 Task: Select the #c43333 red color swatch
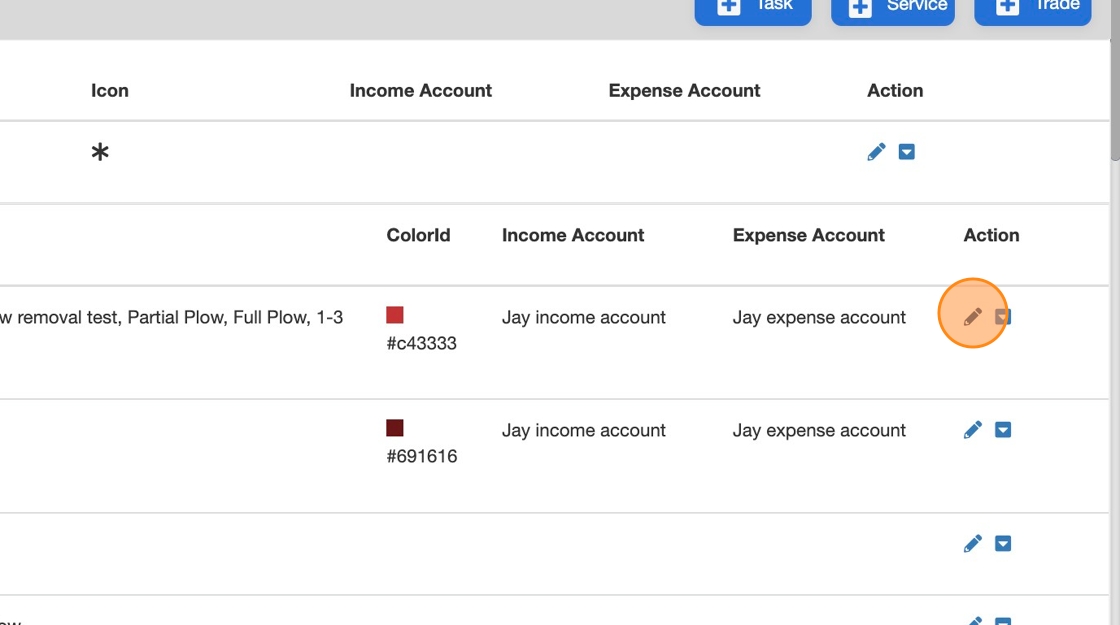pos(395,315)
